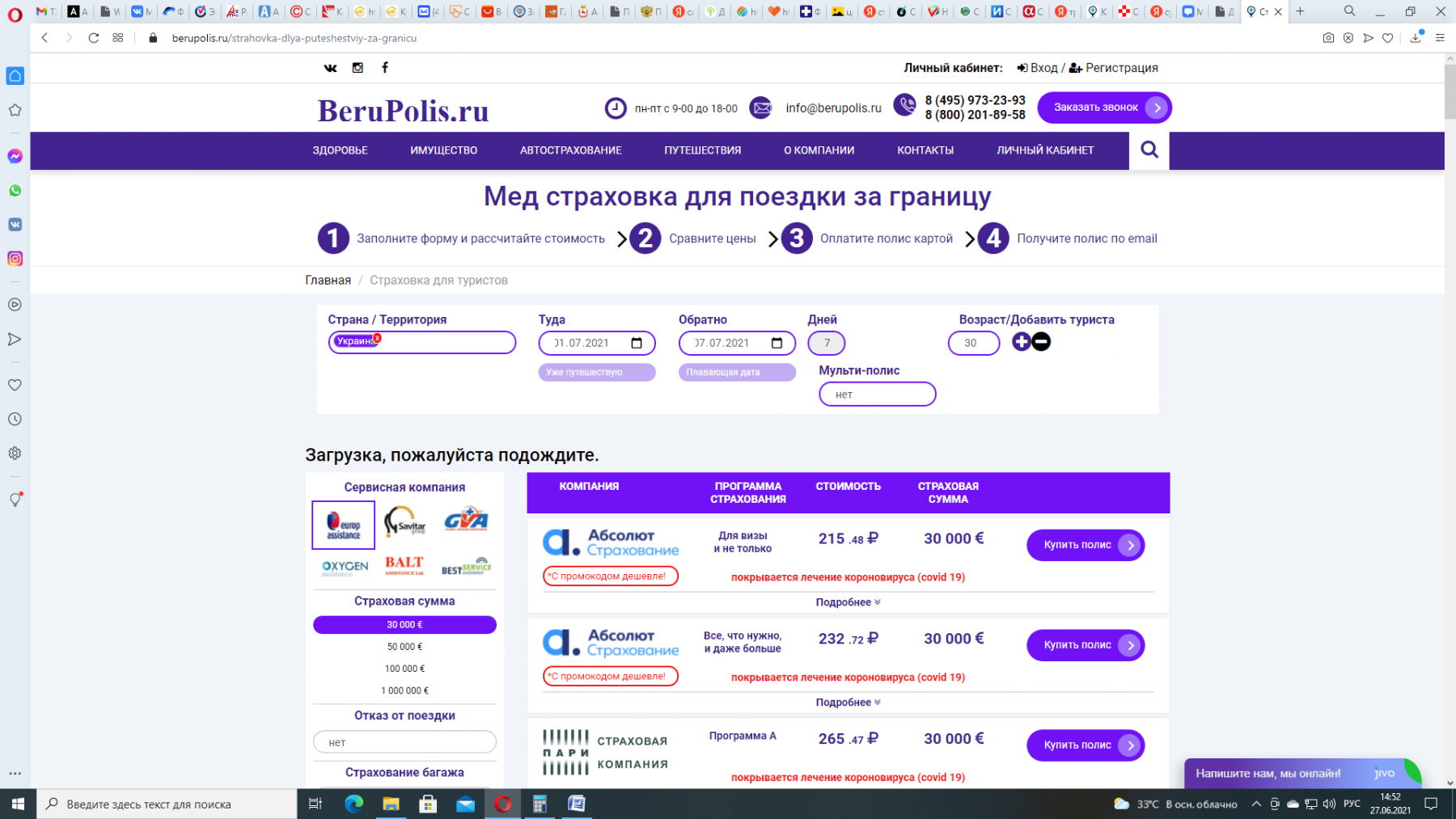Open VK social link in site header
Viewport: 1456px width, 819px height.
tap(330, 68)
